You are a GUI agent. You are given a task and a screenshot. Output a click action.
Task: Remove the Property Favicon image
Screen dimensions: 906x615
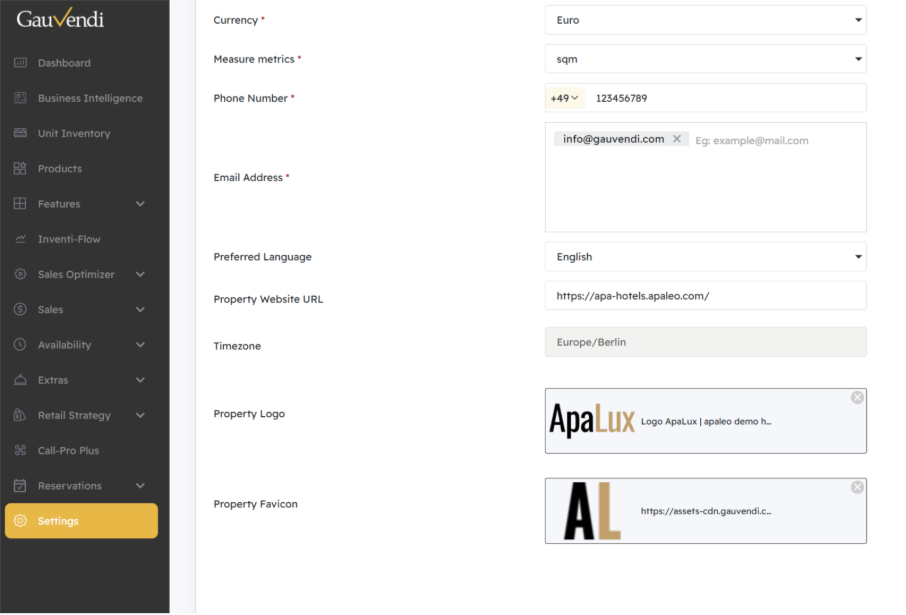[x=857, y=487]
